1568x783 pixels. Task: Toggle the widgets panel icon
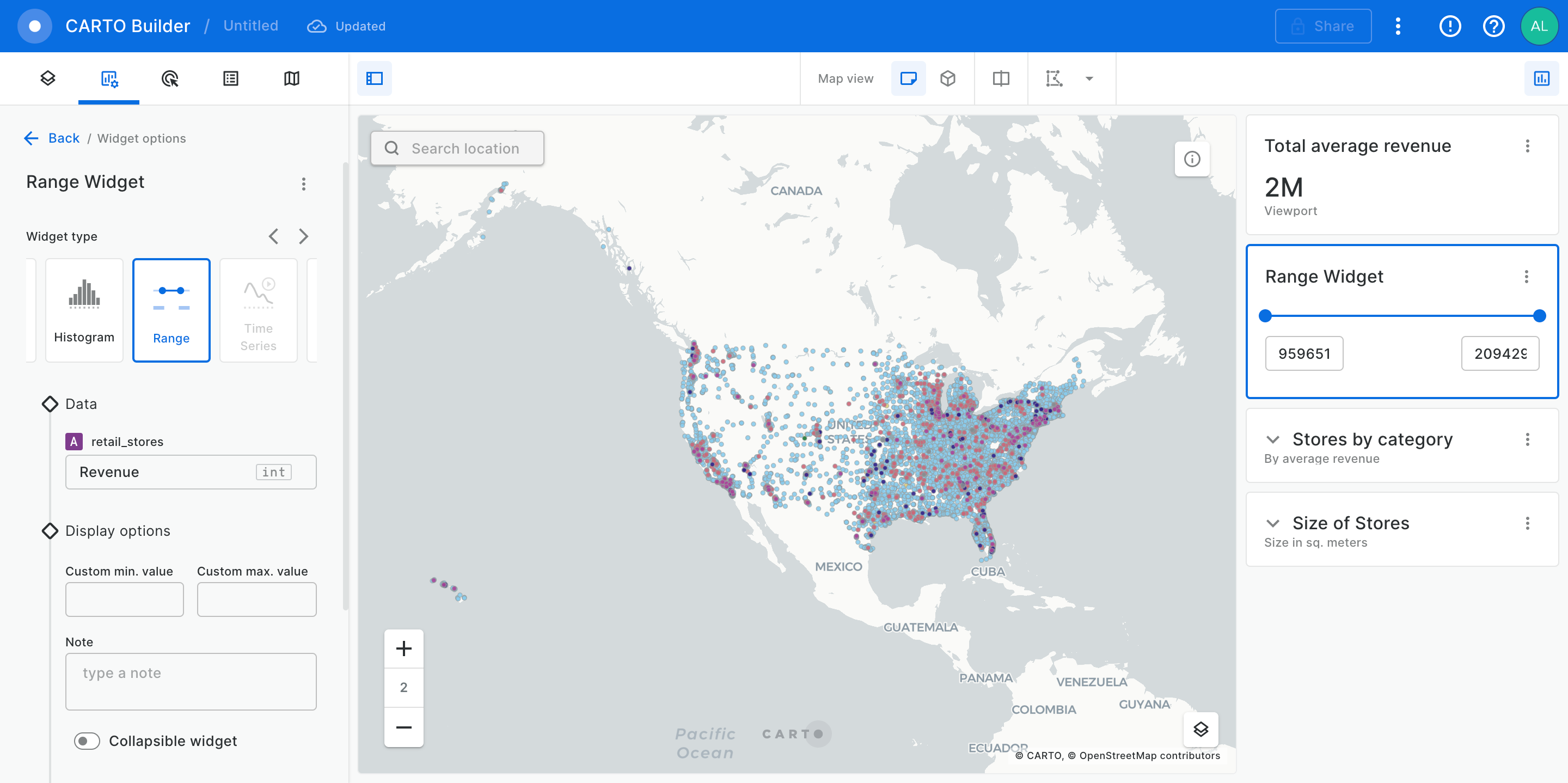pyautogui.click(x=1541, y=78)
